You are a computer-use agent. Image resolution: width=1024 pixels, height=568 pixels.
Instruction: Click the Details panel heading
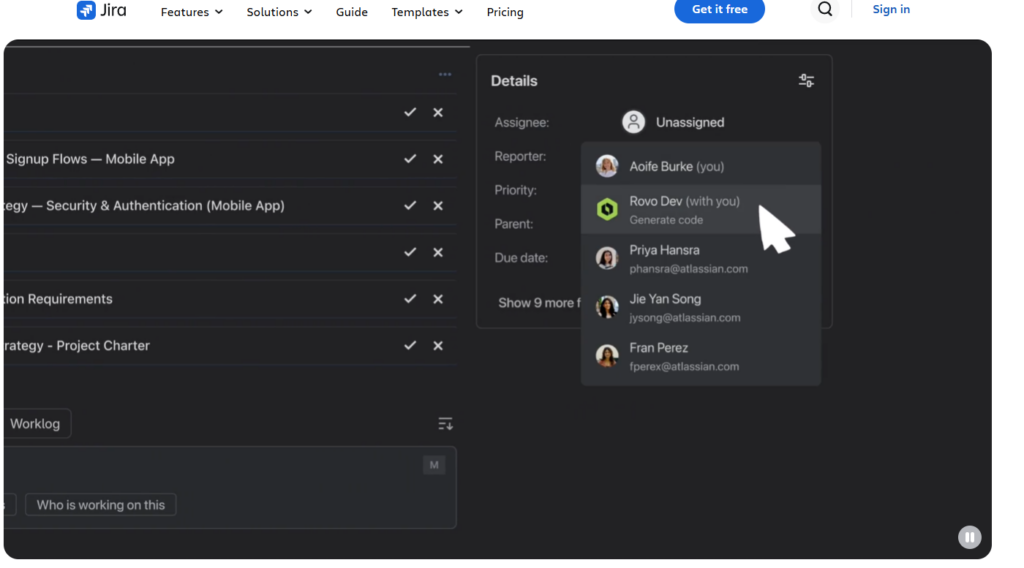click(514, 81)
